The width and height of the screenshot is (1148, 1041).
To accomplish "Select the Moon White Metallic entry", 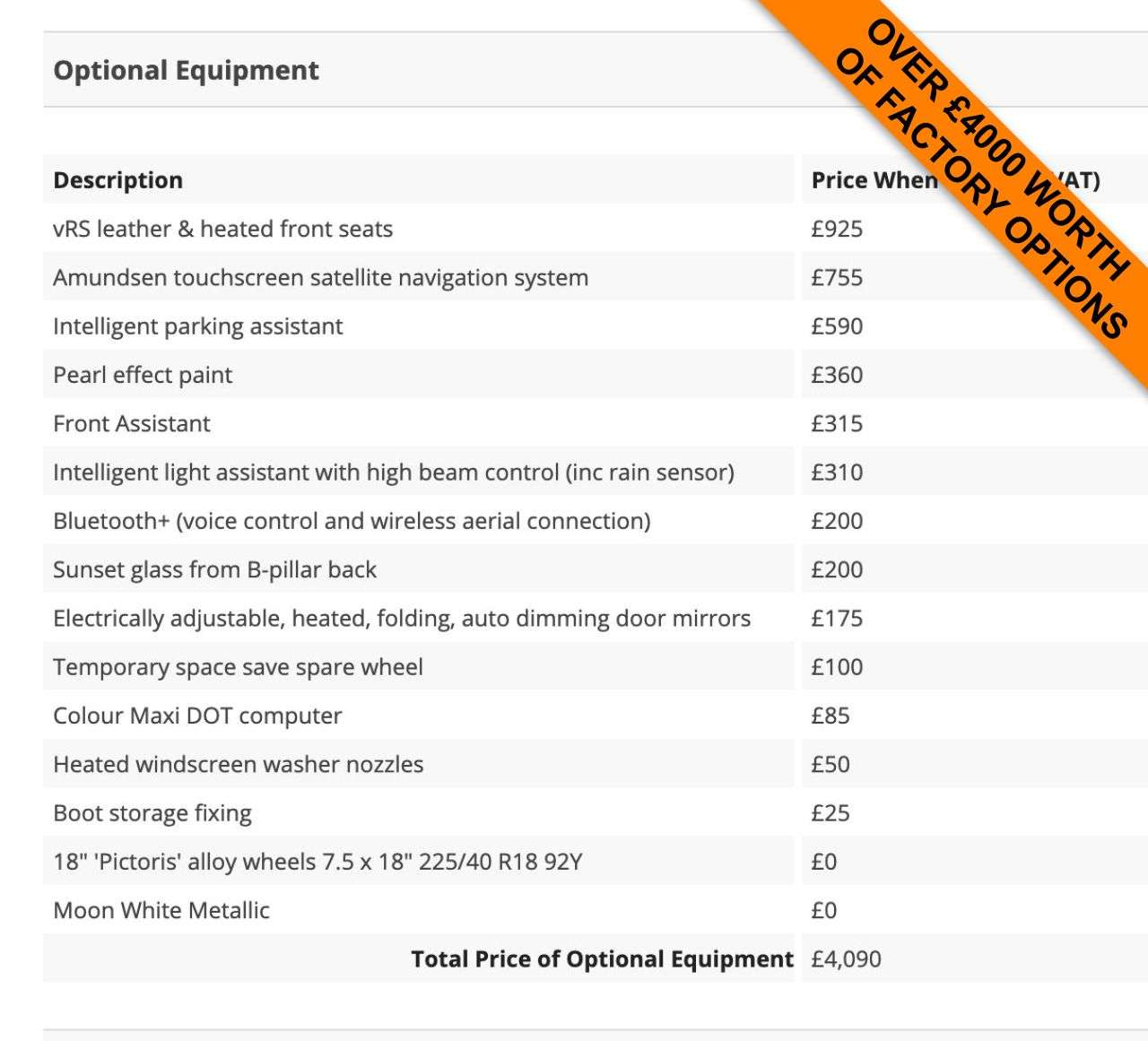I will [161, 911].
